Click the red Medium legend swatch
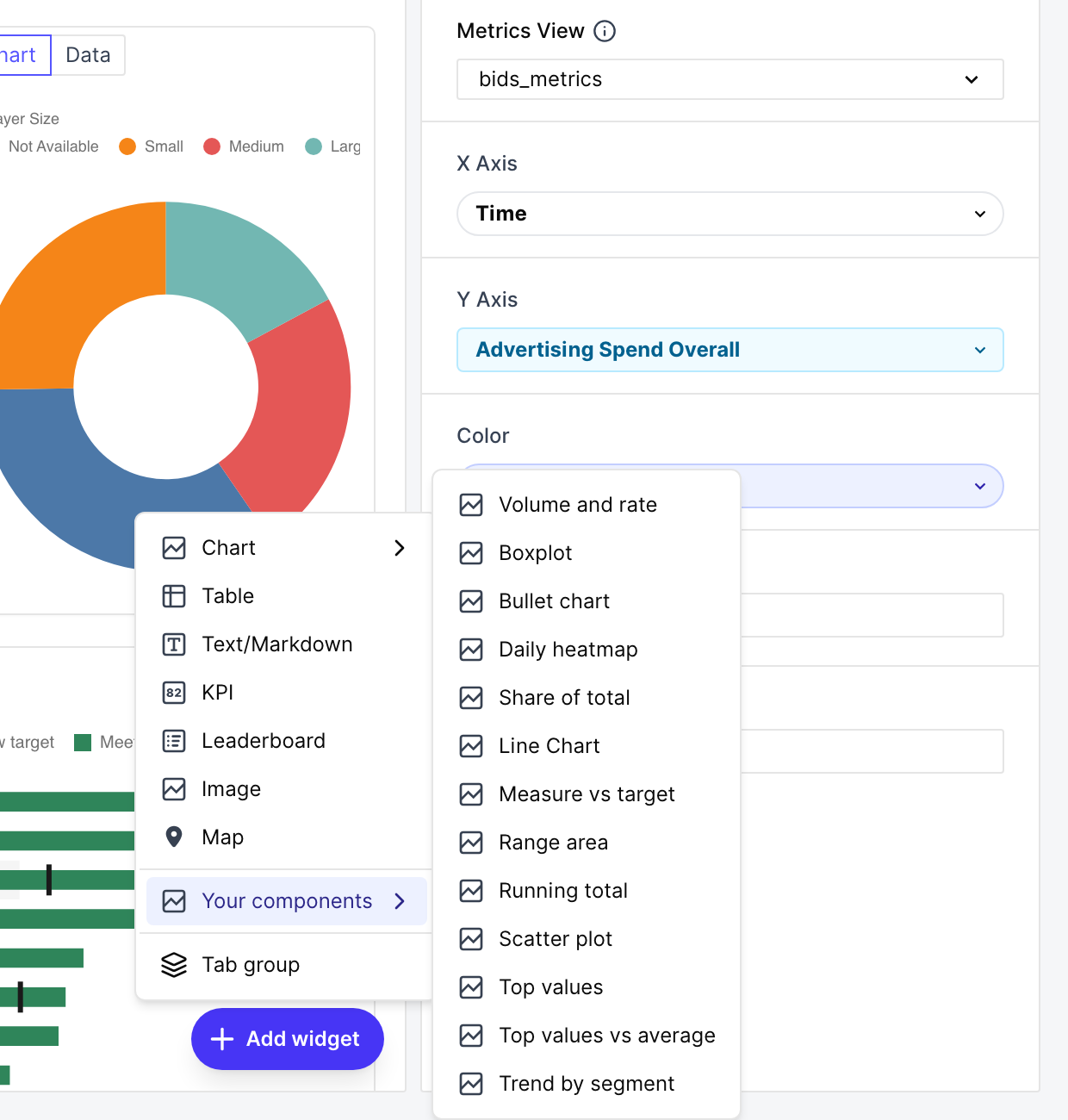The height and width of the screenshot is (1120, 1068). click(212, 146)
